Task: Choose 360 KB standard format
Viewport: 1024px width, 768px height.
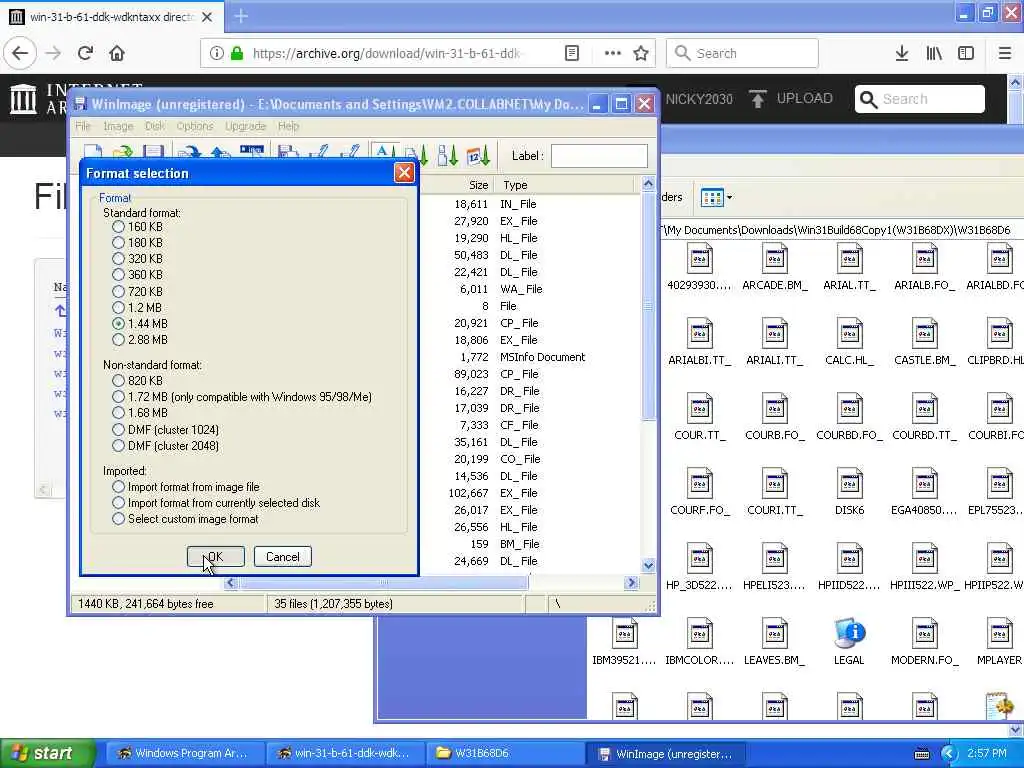Action: click(118, 274)
